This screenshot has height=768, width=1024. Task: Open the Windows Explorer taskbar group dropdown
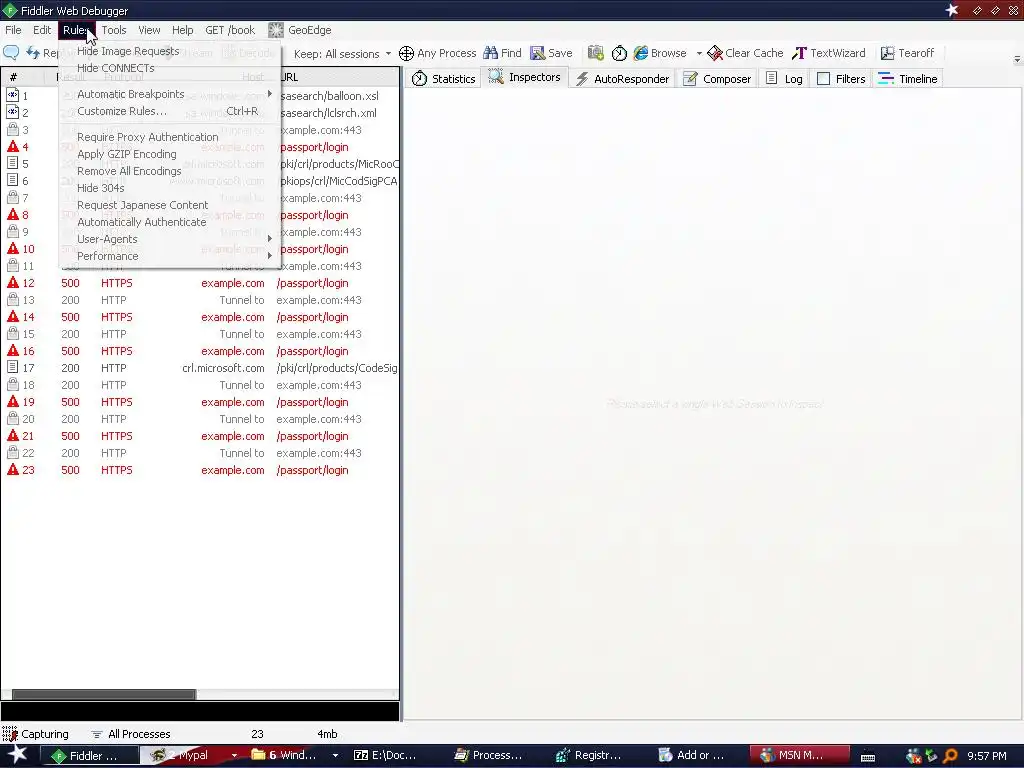tap(335, 756)
